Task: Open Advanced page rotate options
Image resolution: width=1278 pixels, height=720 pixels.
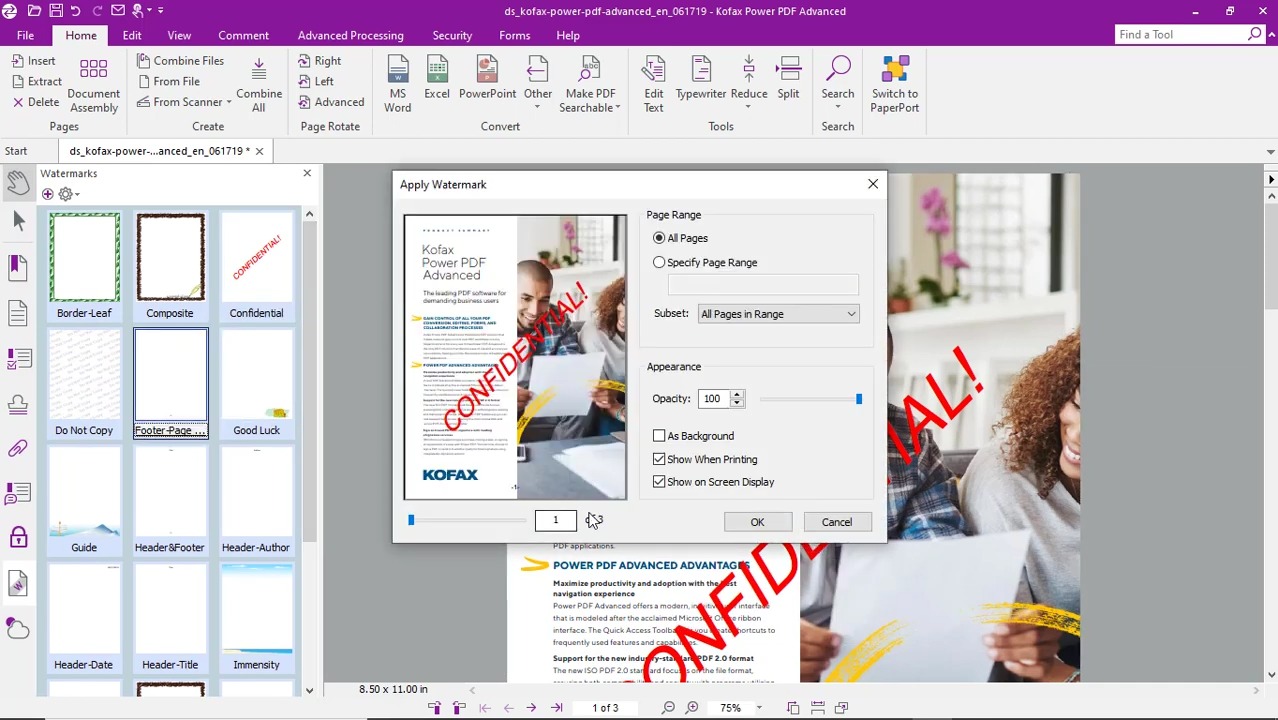Action: click(x=331, y=102)
